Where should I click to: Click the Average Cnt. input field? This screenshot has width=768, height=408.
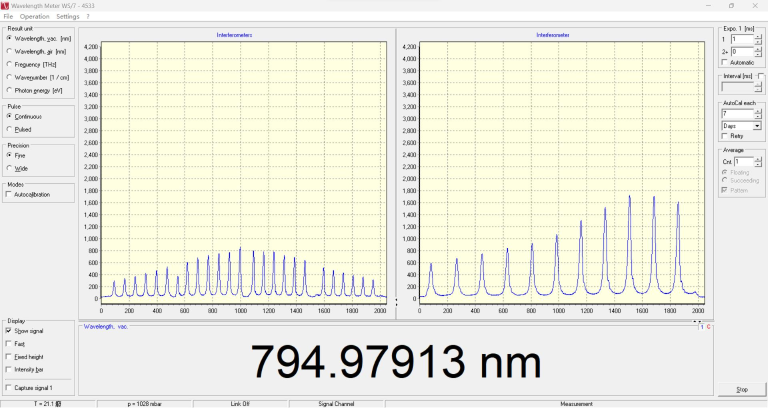click(744, 162)
